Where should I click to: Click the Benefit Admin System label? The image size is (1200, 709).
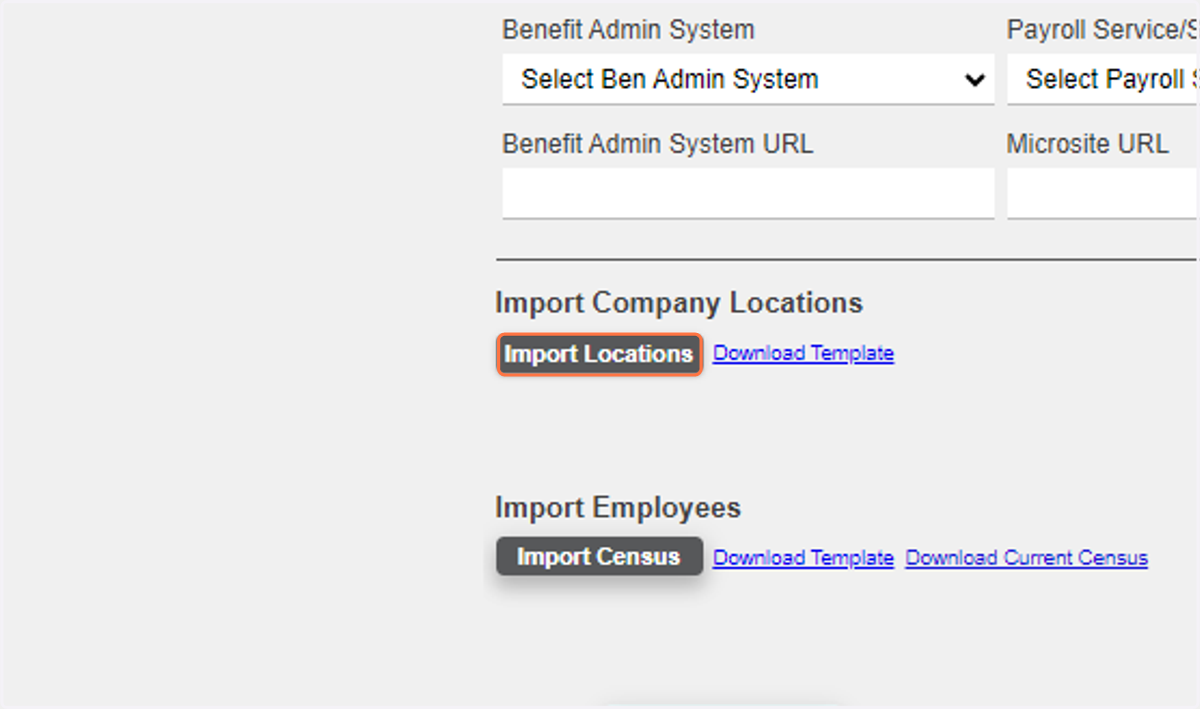point(628,30)
